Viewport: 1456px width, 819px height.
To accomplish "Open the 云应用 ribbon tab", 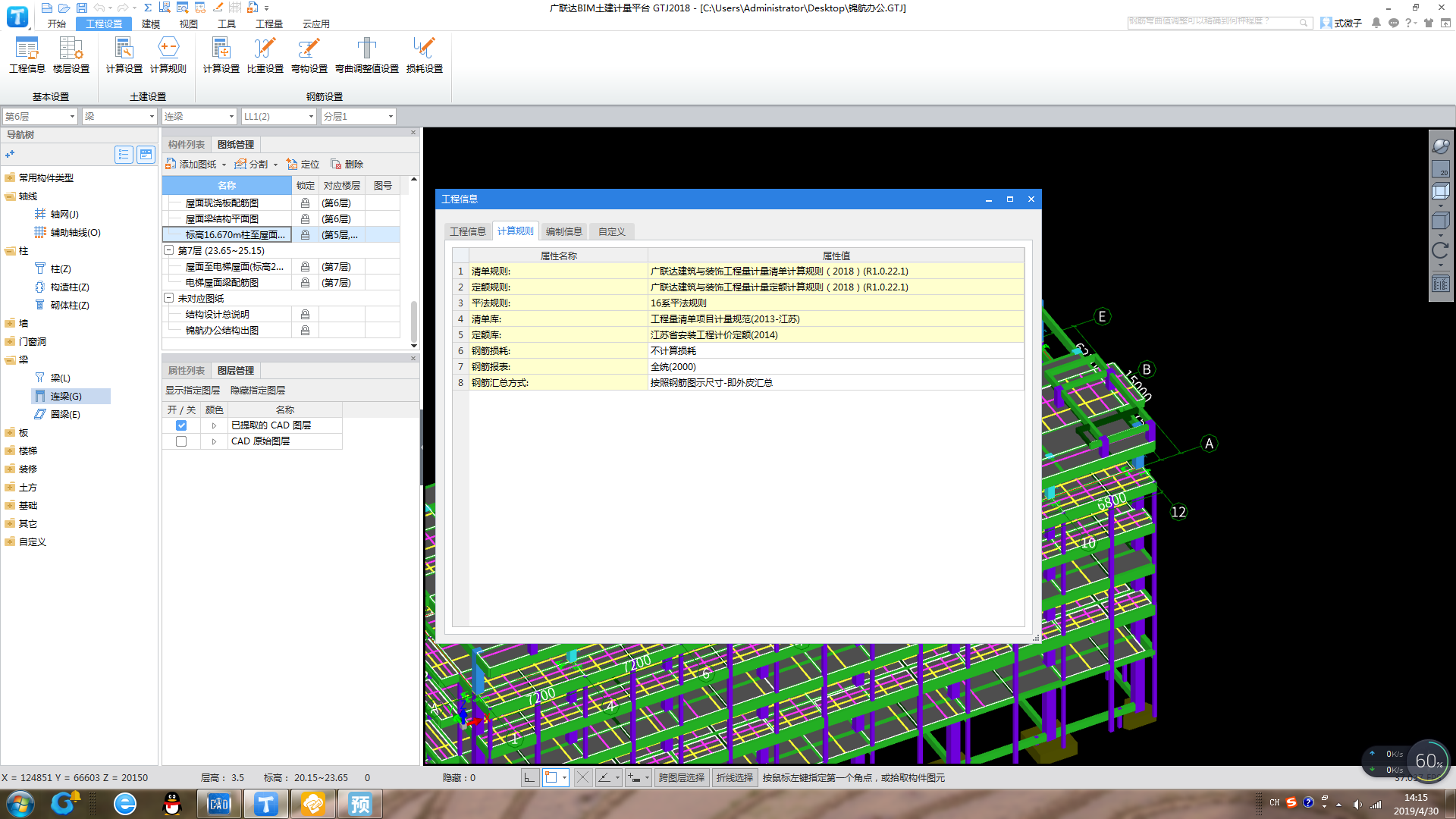I will point(316,24).
